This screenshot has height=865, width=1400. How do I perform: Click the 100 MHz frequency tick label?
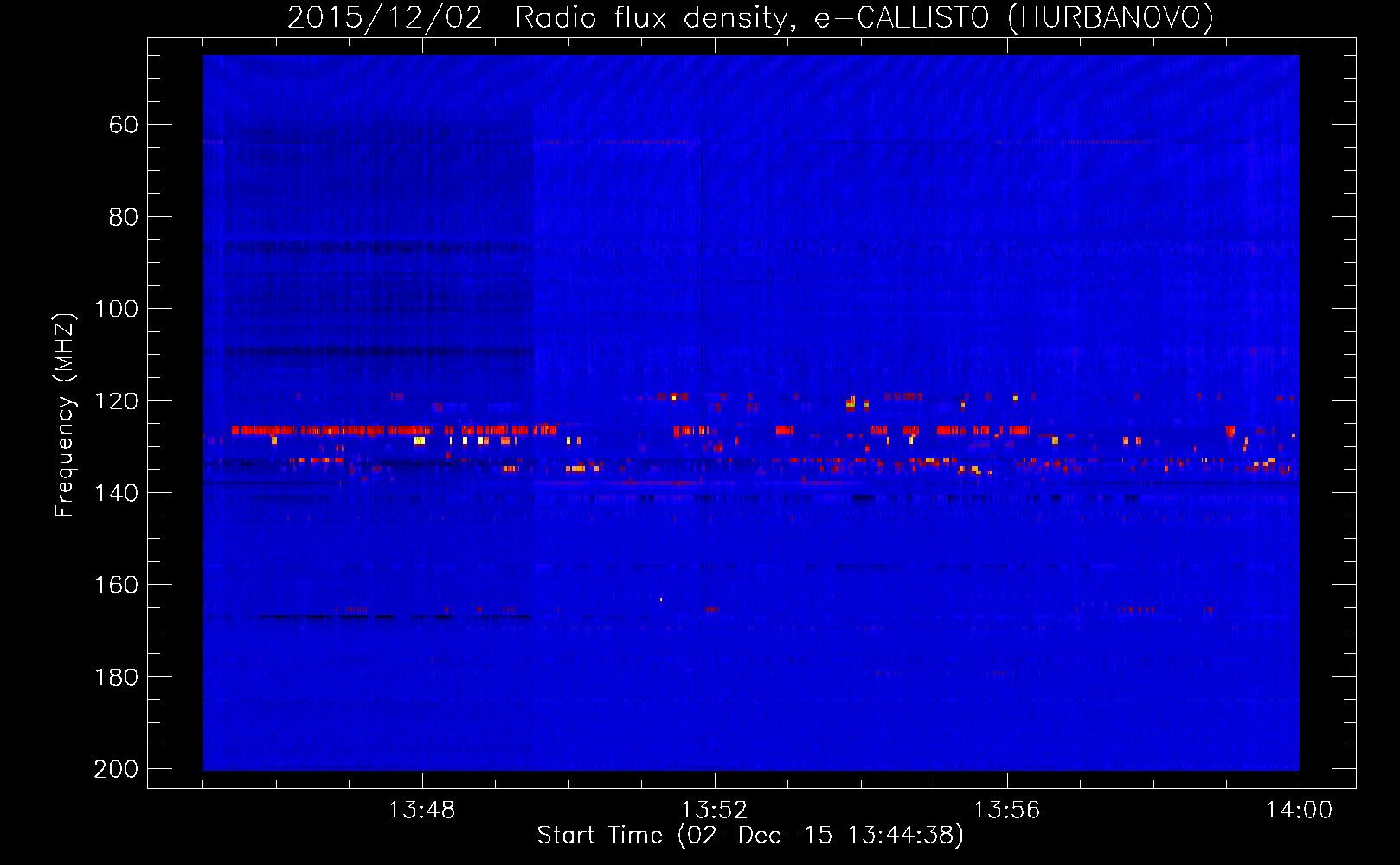[x=117, y=309]
